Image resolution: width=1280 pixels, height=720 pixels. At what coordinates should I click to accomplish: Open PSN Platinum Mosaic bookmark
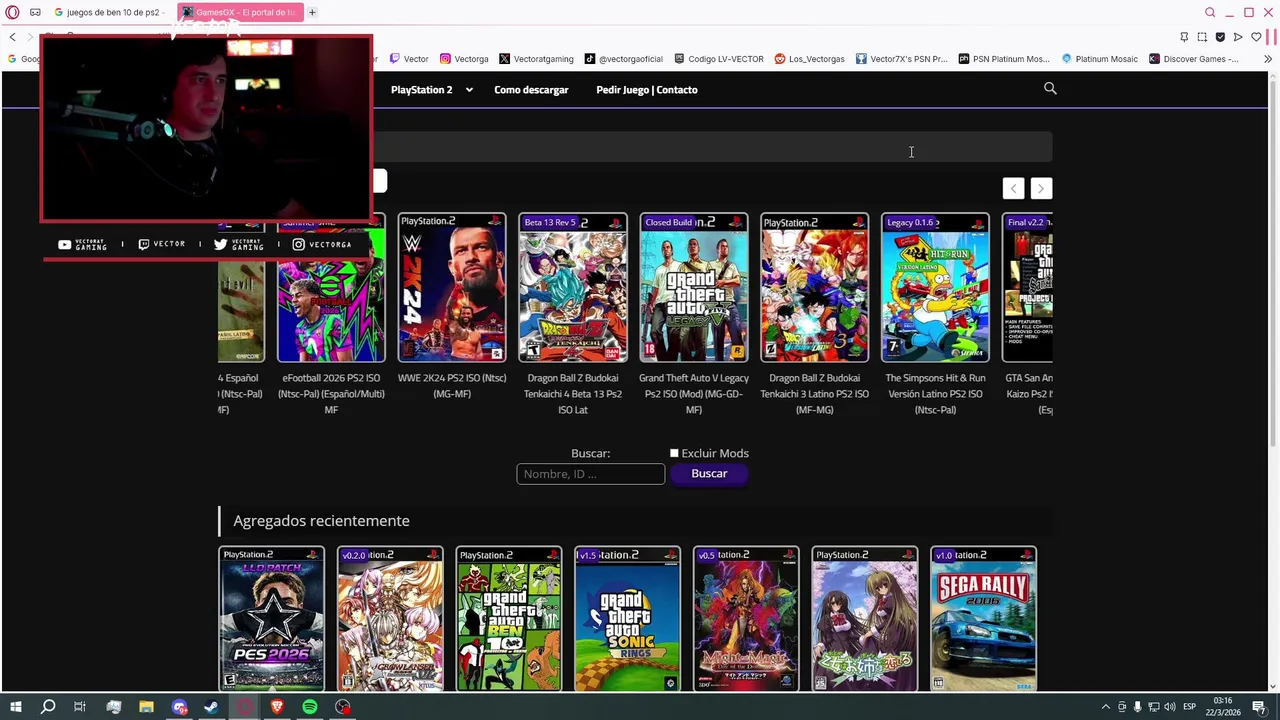click(x=1004, y=59)
